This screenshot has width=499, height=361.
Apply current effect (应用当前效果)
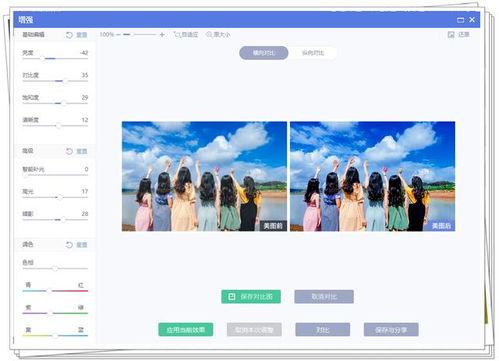(x=186, y=330)
